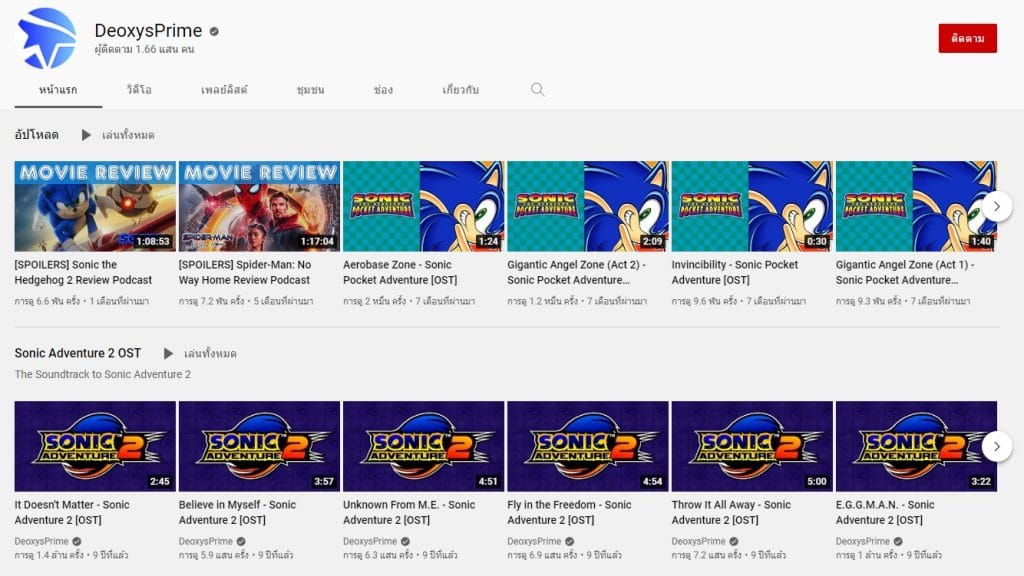Open the อัปโหลด section heading
The image size is (1024, 576).
[x=37, y=135]
